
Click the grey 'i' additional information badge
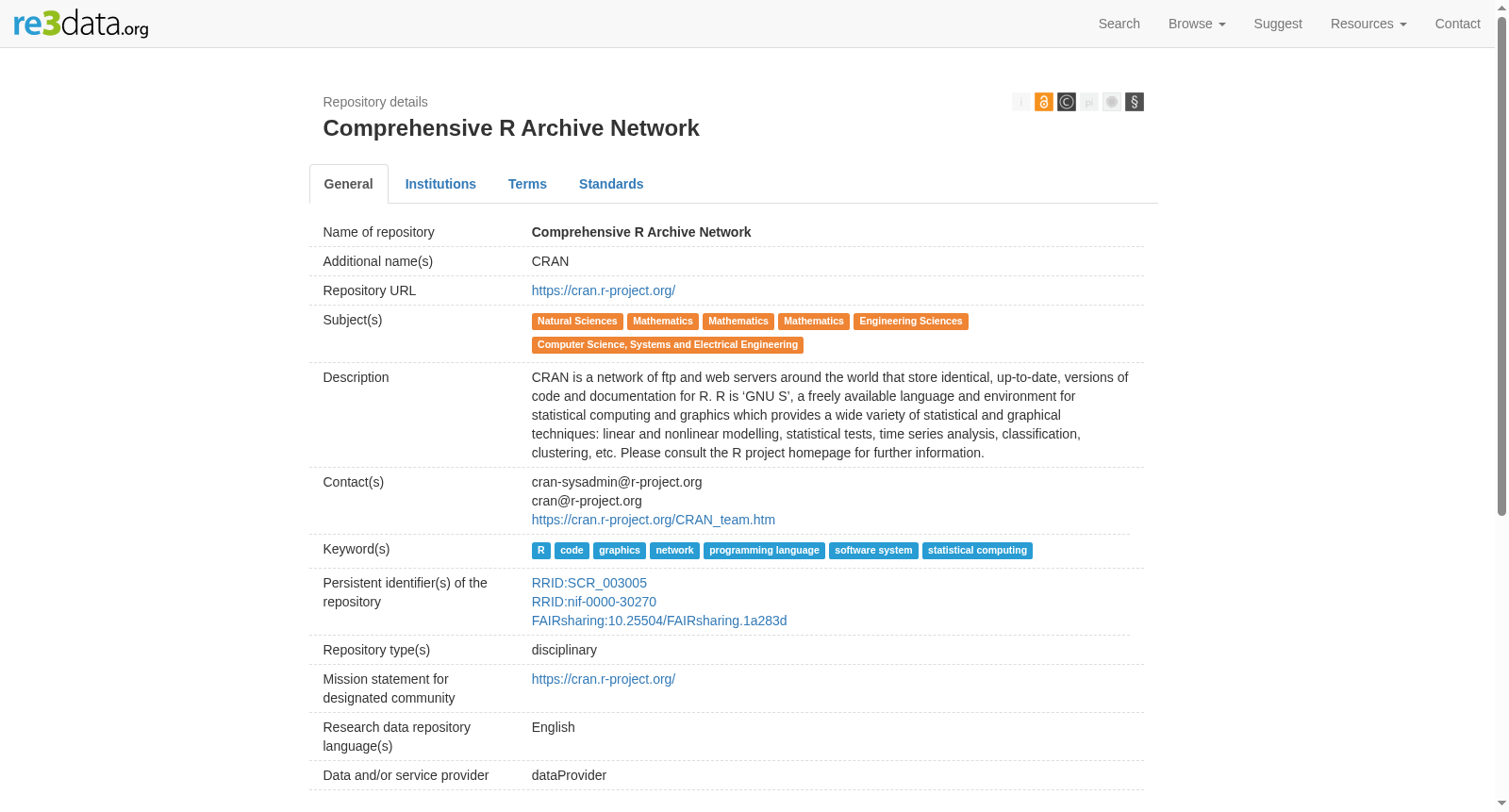pyautogui.click(x=1021, y=102)
